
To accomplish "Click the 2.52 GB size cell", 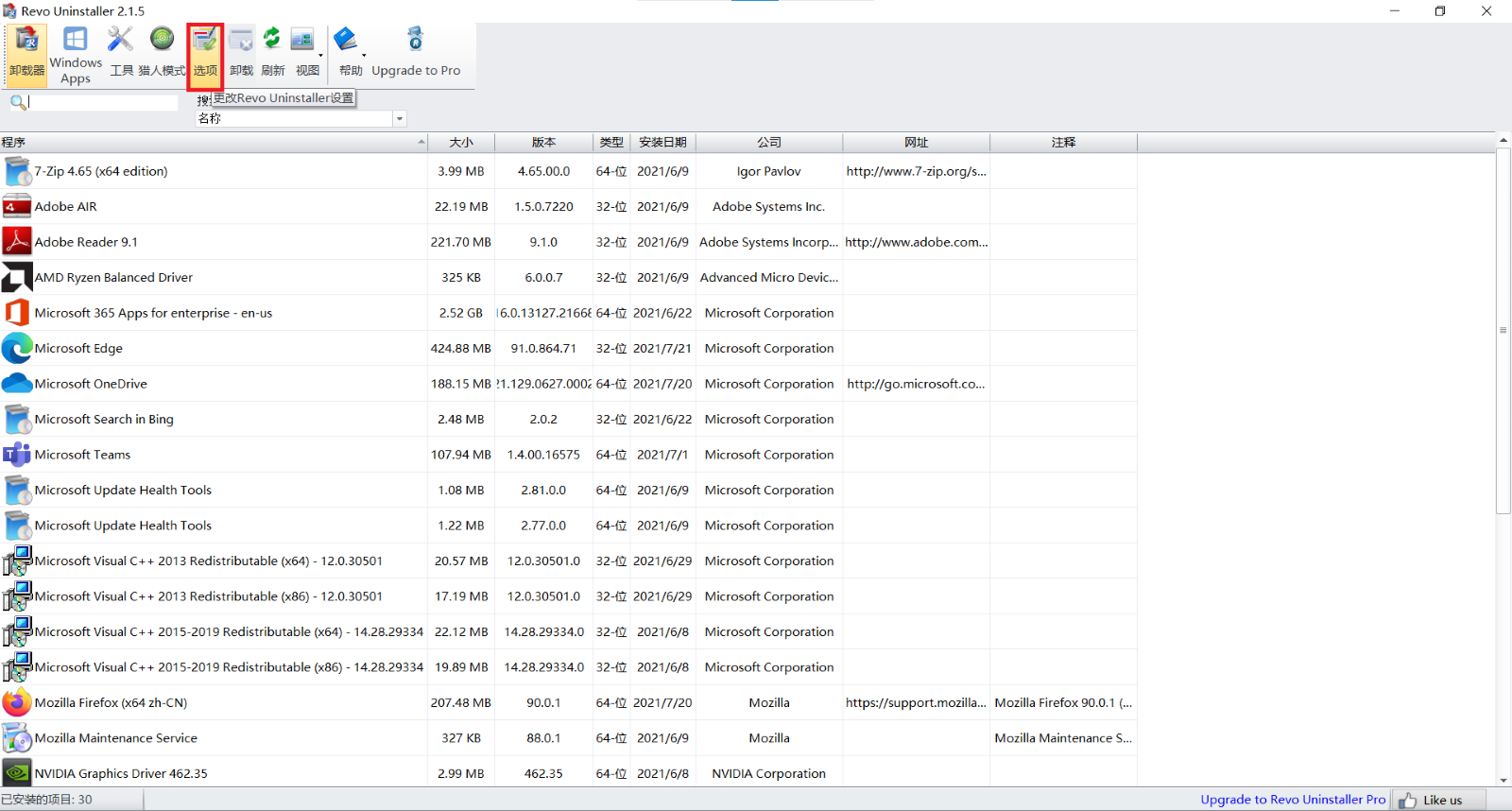I will coord(461,313).
